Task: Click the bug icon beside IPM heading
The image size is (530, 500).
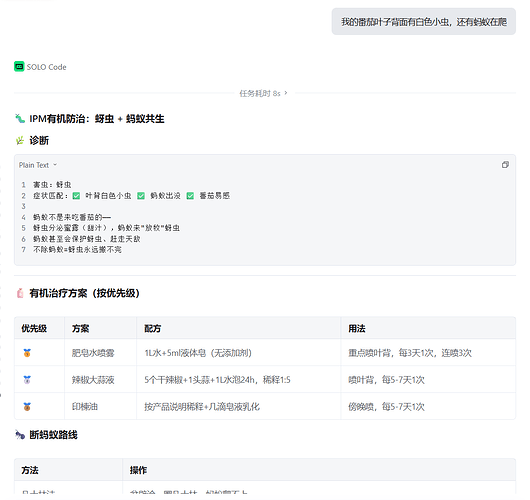Action: click(20, 119)
